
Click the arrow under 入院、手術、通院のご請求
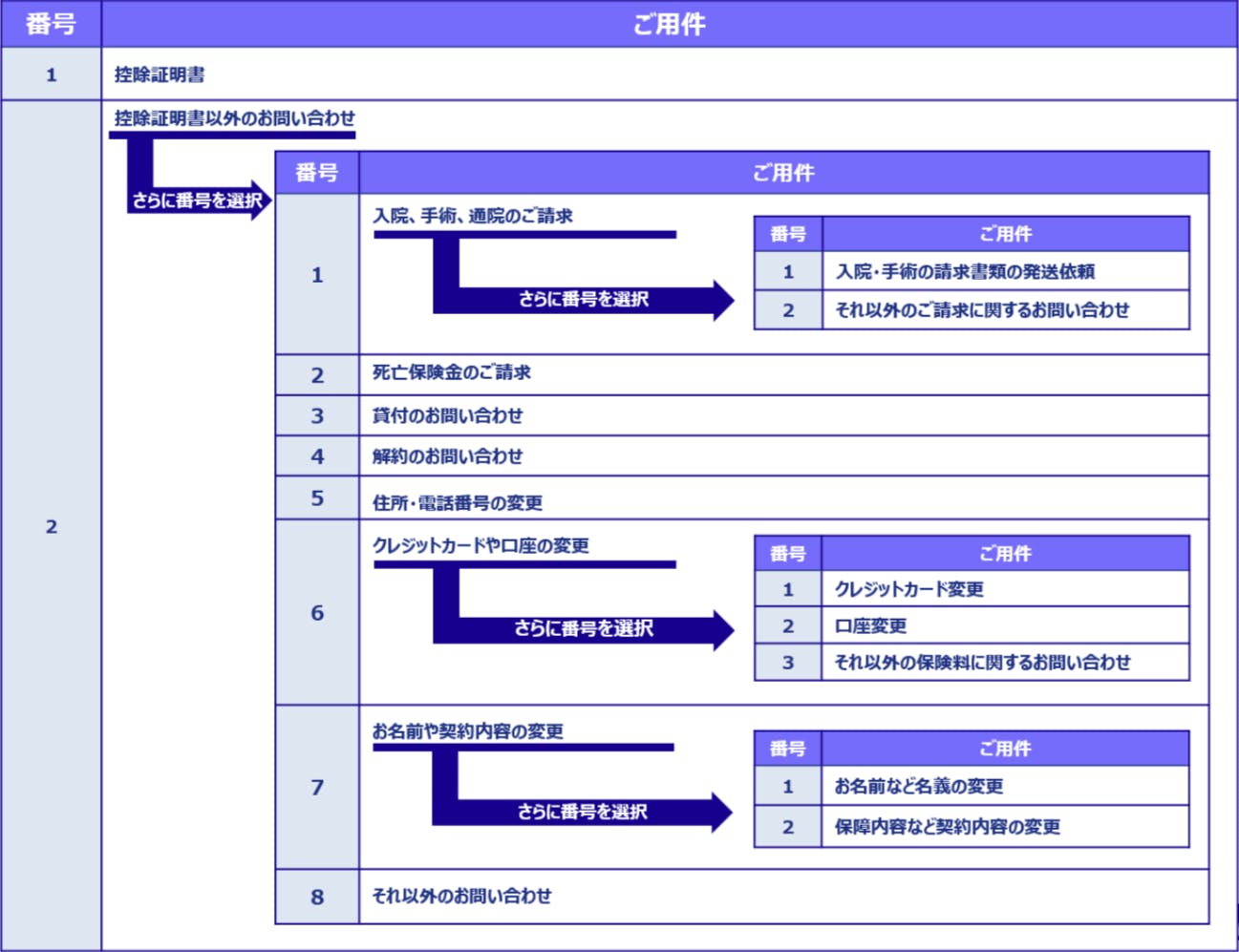coord(583,299)
